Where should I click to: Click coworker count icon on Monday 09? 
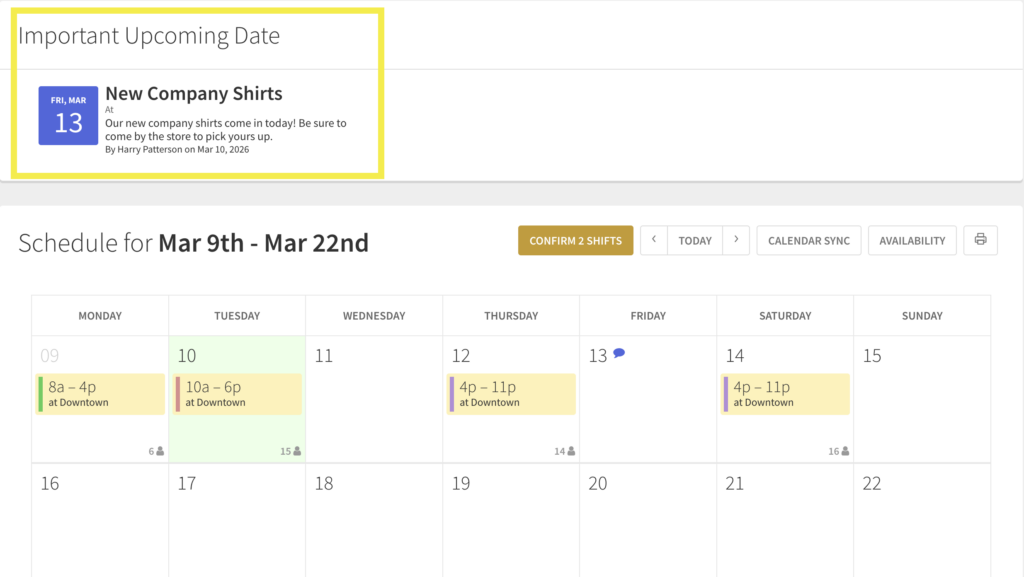pos(160,451)
